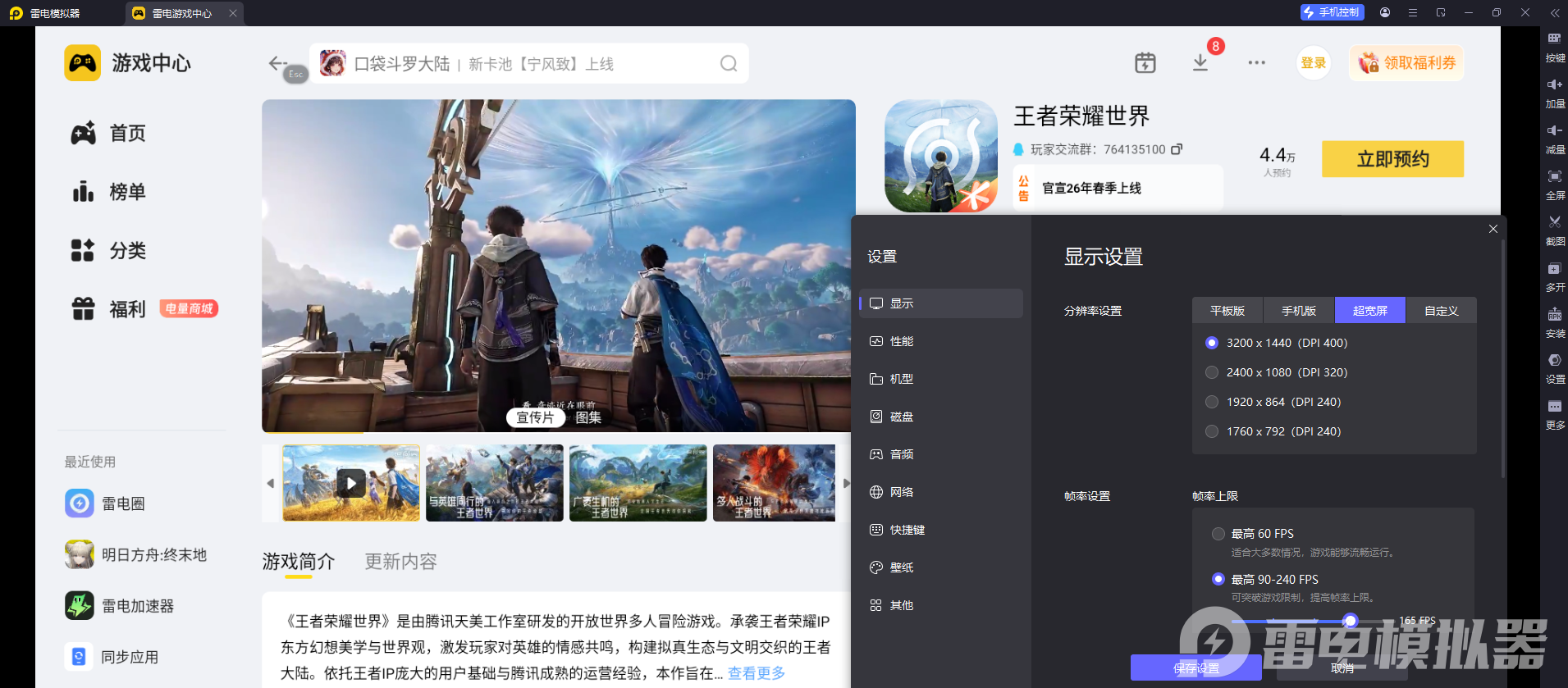Screen dimensions: 1568x688
Task: Launch 雷电加速器 from recent list
Action: tap(120, 606)
